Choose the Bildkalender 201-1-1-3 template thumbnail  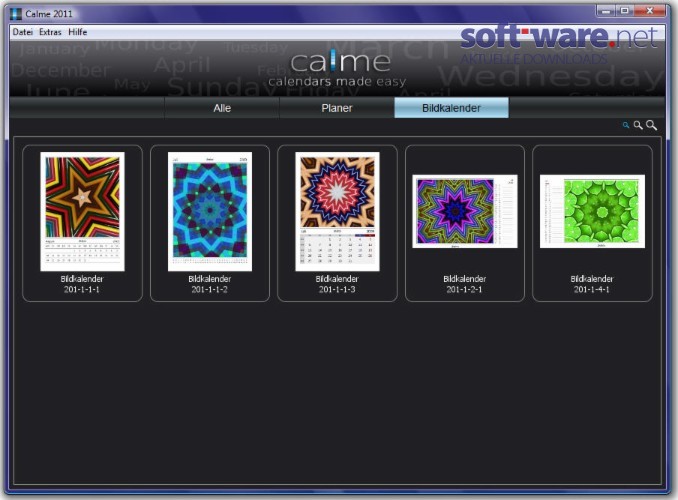pos(337,212)
